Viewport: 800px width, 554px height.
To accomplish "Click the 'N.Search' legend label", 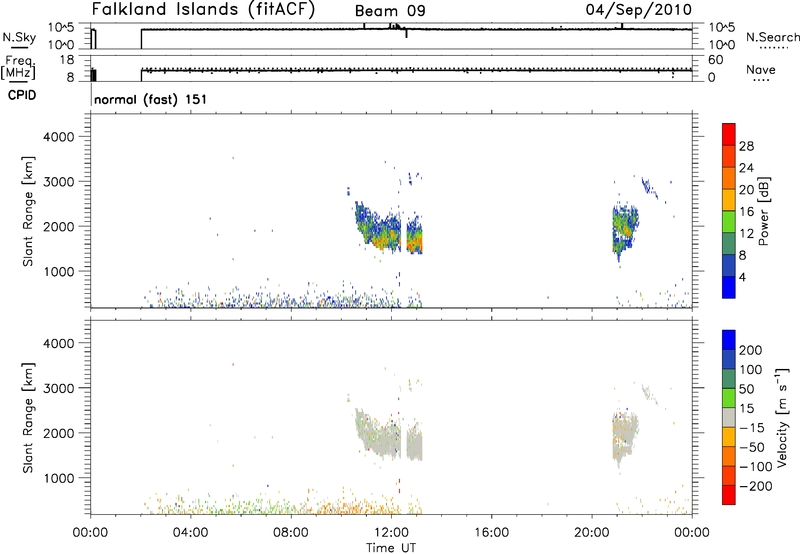I will pyautogui.click(x=772, y=37).
